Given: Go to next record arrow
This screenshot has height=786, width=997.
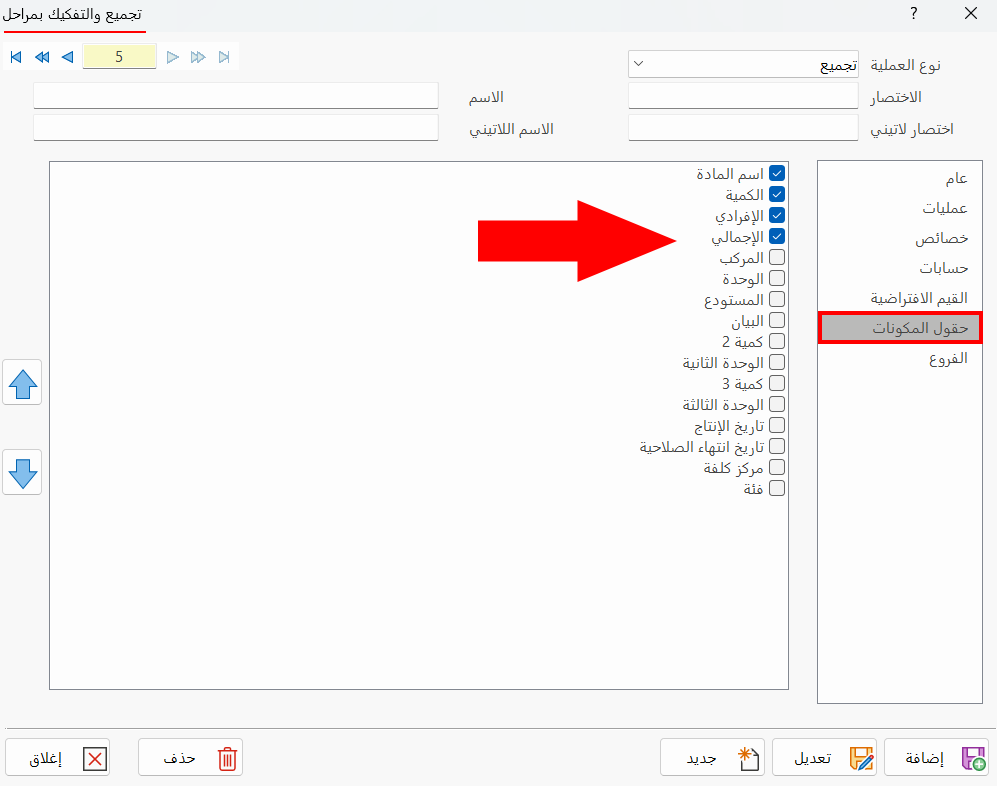Looking at the screenshot, I should point(172,57).
